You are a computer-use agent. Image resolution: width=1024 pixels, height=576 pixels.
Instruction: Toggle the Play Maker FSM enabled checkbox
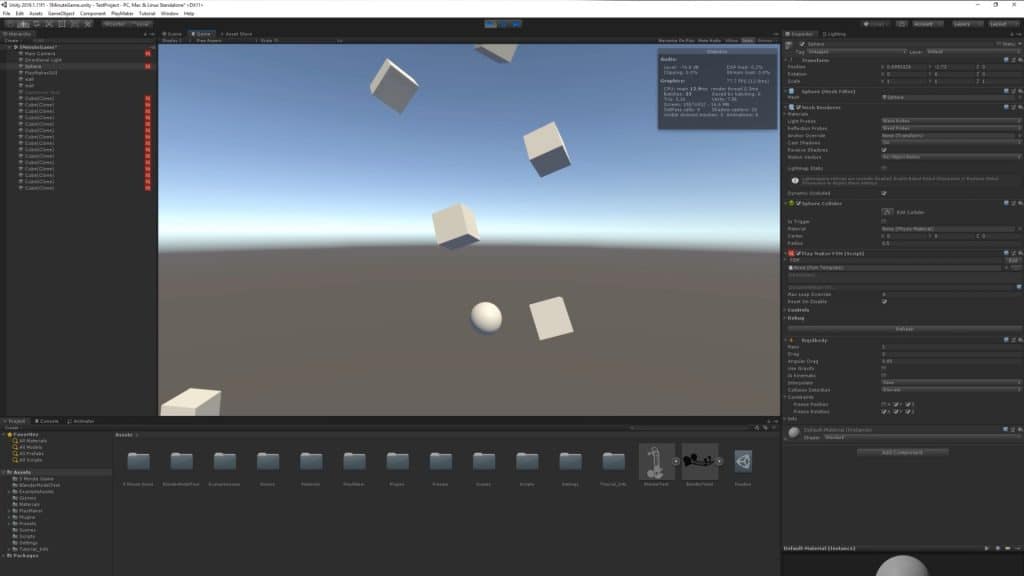(798, 253)
